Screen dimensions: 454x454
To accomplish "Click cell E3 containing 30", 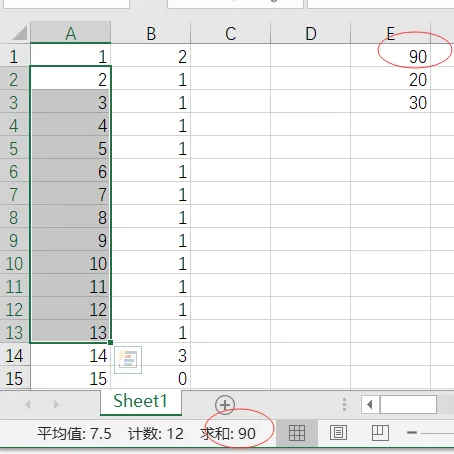I will [391, 102].
